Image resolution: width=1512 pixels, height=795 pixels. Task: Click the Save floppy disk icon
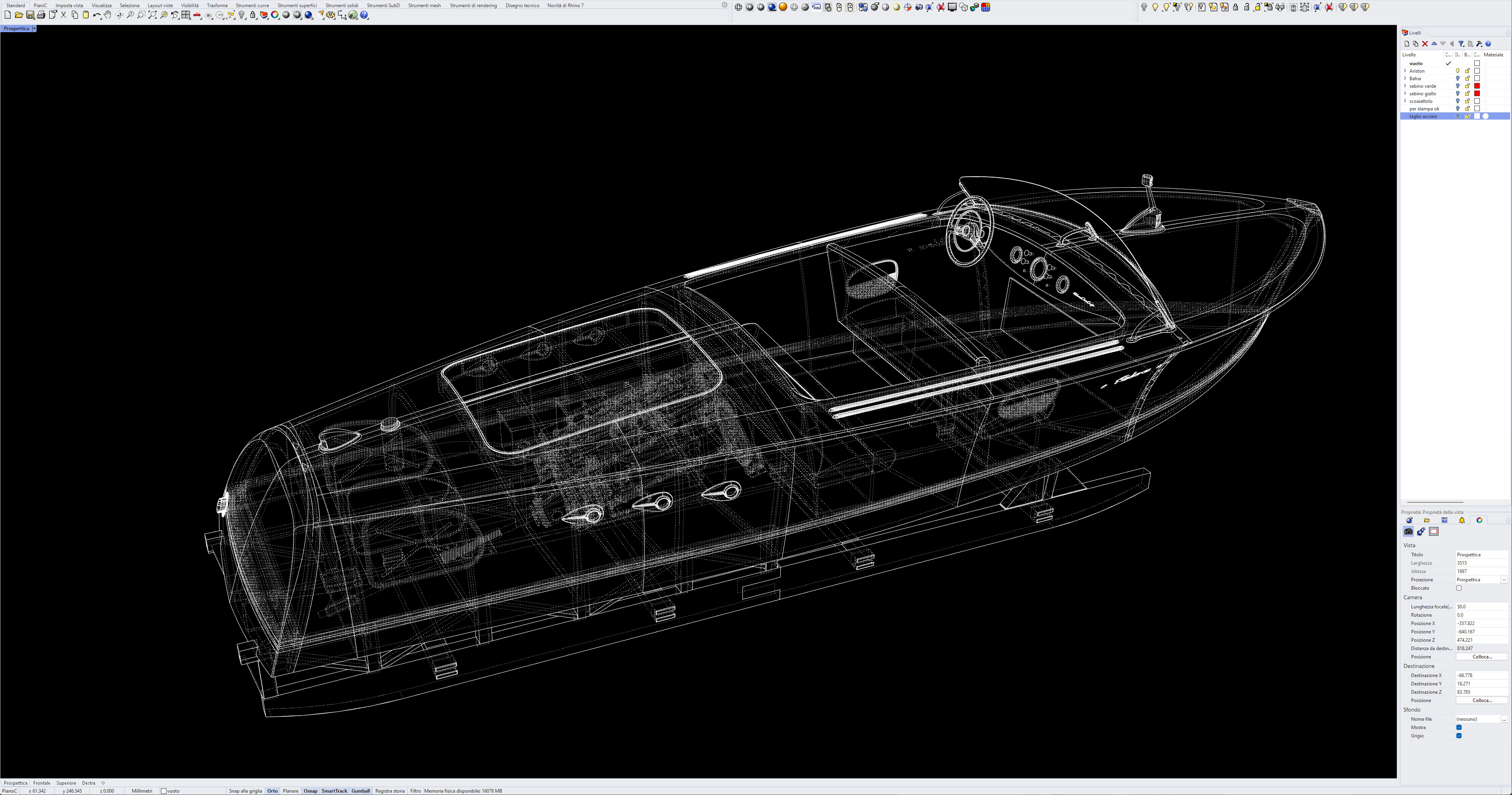tap(30, 15)
